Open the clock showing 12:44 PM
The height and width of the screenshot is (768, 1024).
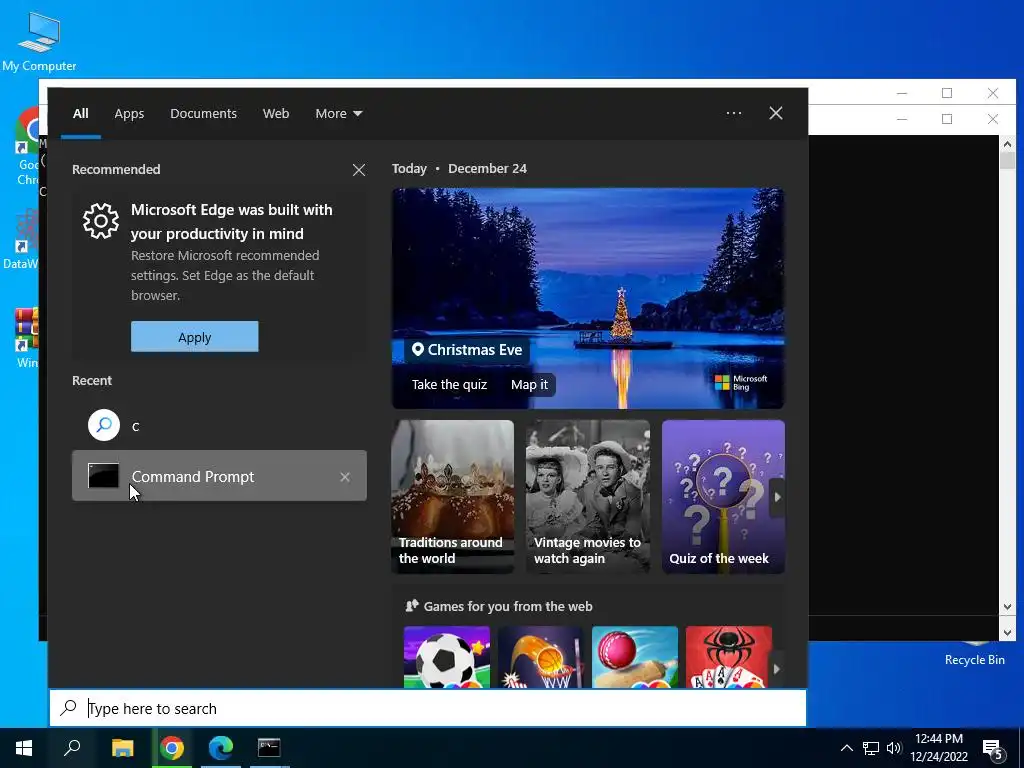[x=939, y=748]
